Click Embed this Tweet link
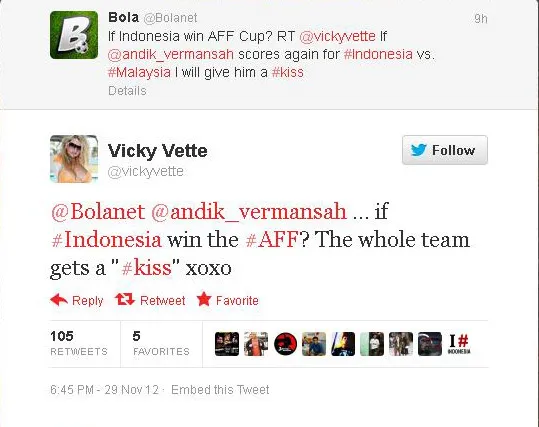 click(220, 390)
